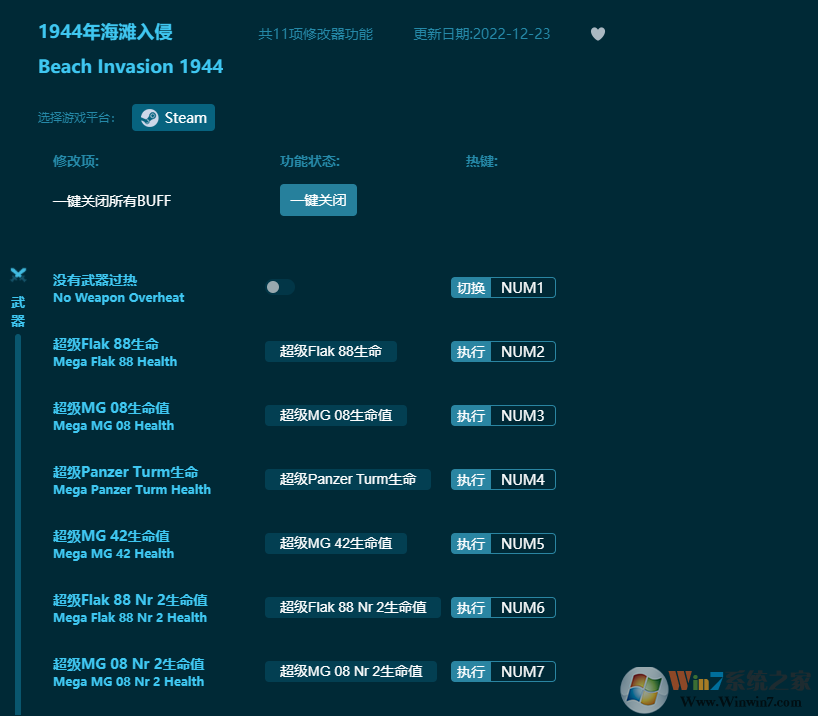This screenshot has height=716, width=818.
Task: Edit the NUM2 hotkey field
Action: tap(523, 352)
